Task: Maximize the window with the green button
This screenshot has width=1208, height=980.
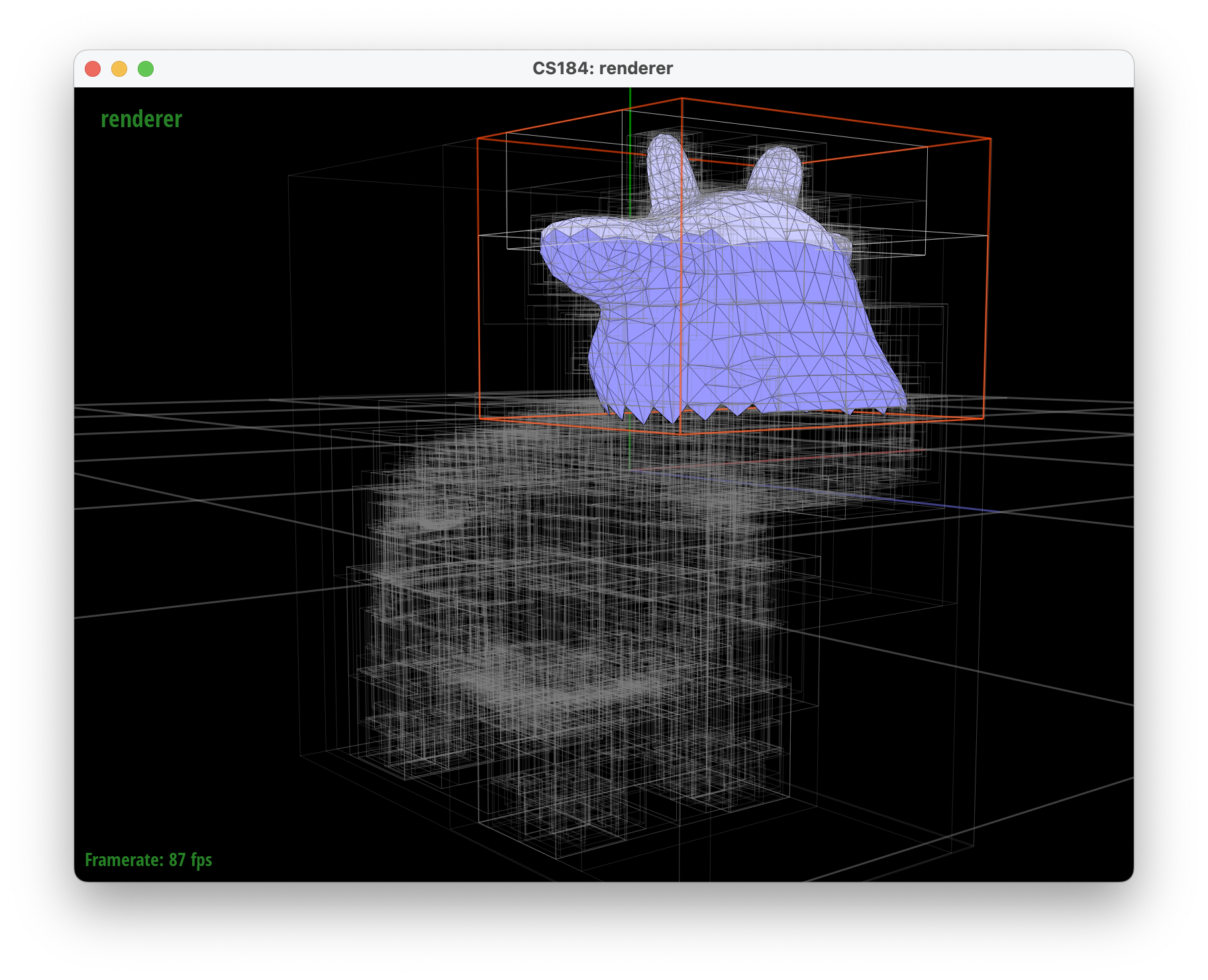Action: tap(146, 69)
